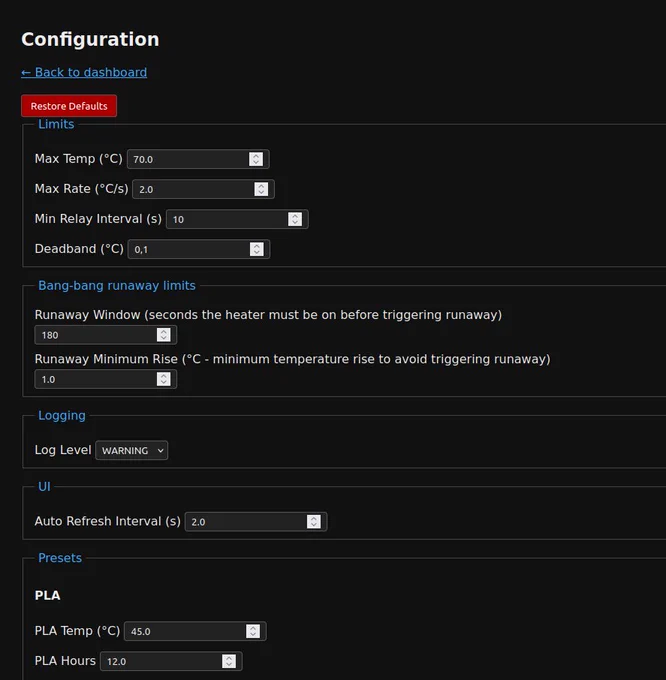Open the Log Level WARNING dropdown
Viewport: 666px width, 680px height.
tap(132, 450)
